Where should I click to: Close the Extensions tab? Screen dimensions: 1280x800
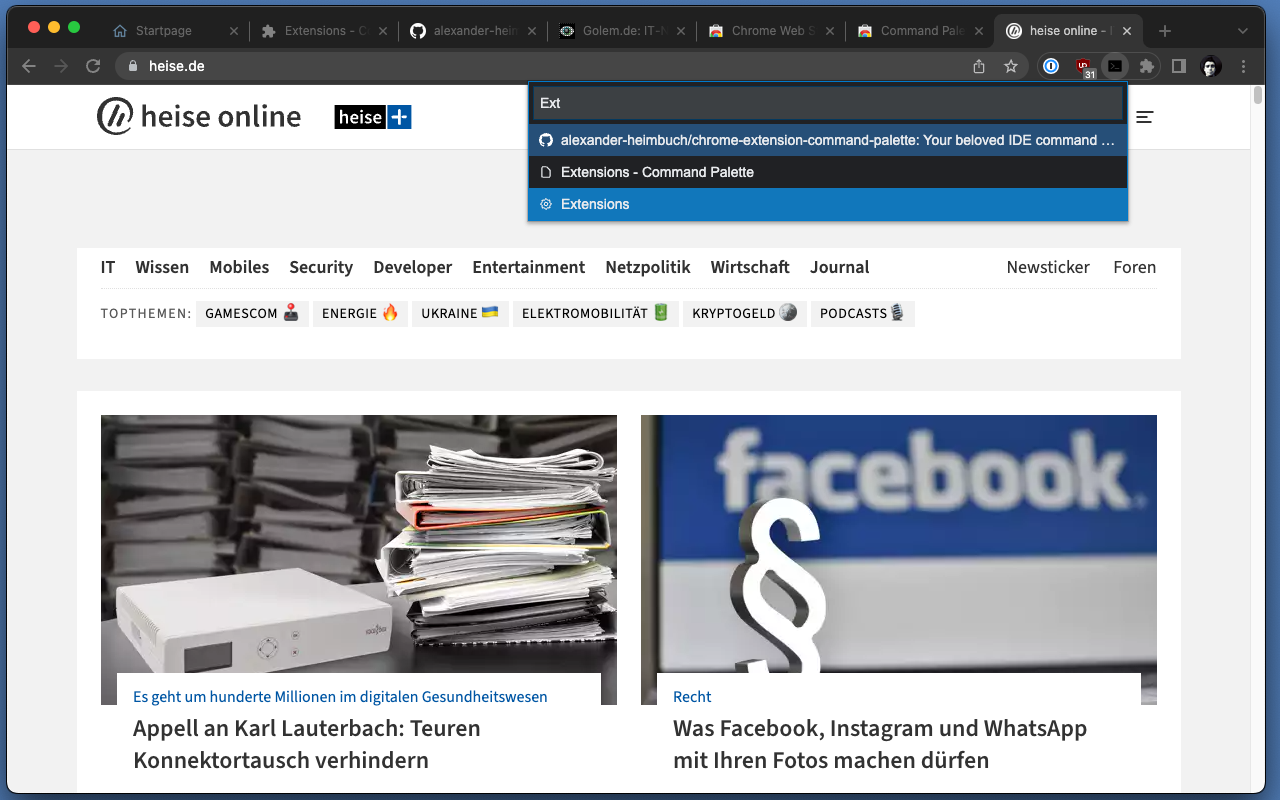pos(383,31)
